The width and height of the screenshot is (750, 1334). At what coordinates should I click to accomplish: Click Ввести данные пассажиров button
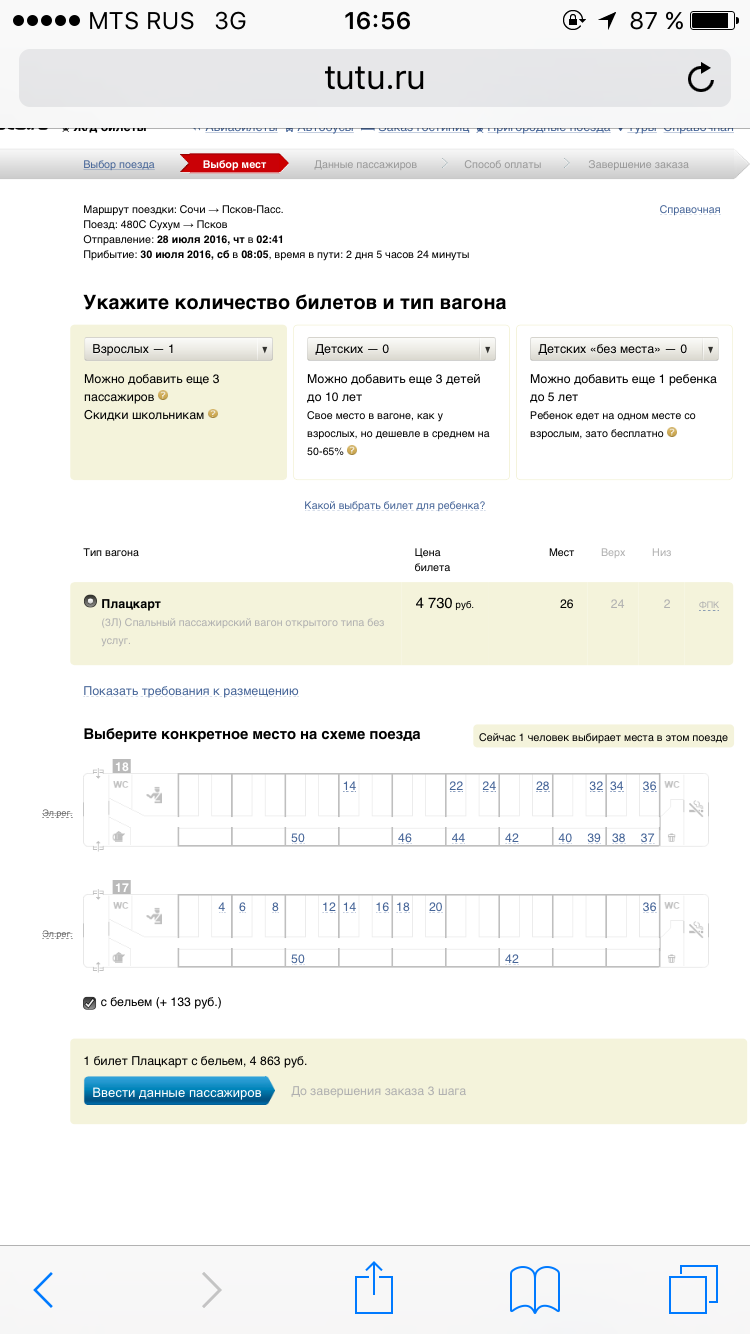click(178, 1092)
